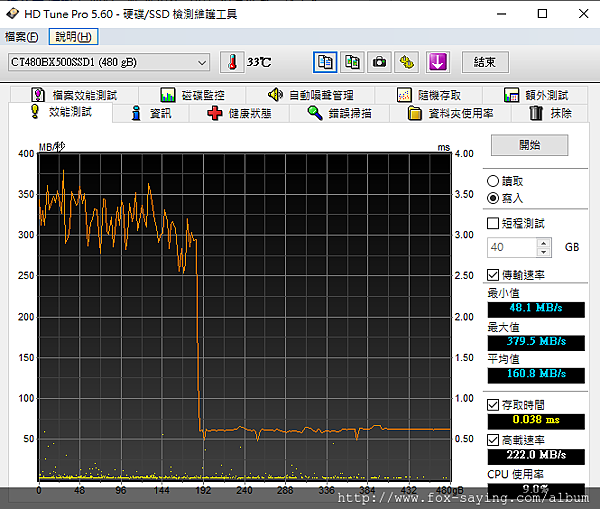The height and width of the screenshot is (509, 600).
Task: Toggle the 傳輸速率 checkbox
Action: coord(493,275)
